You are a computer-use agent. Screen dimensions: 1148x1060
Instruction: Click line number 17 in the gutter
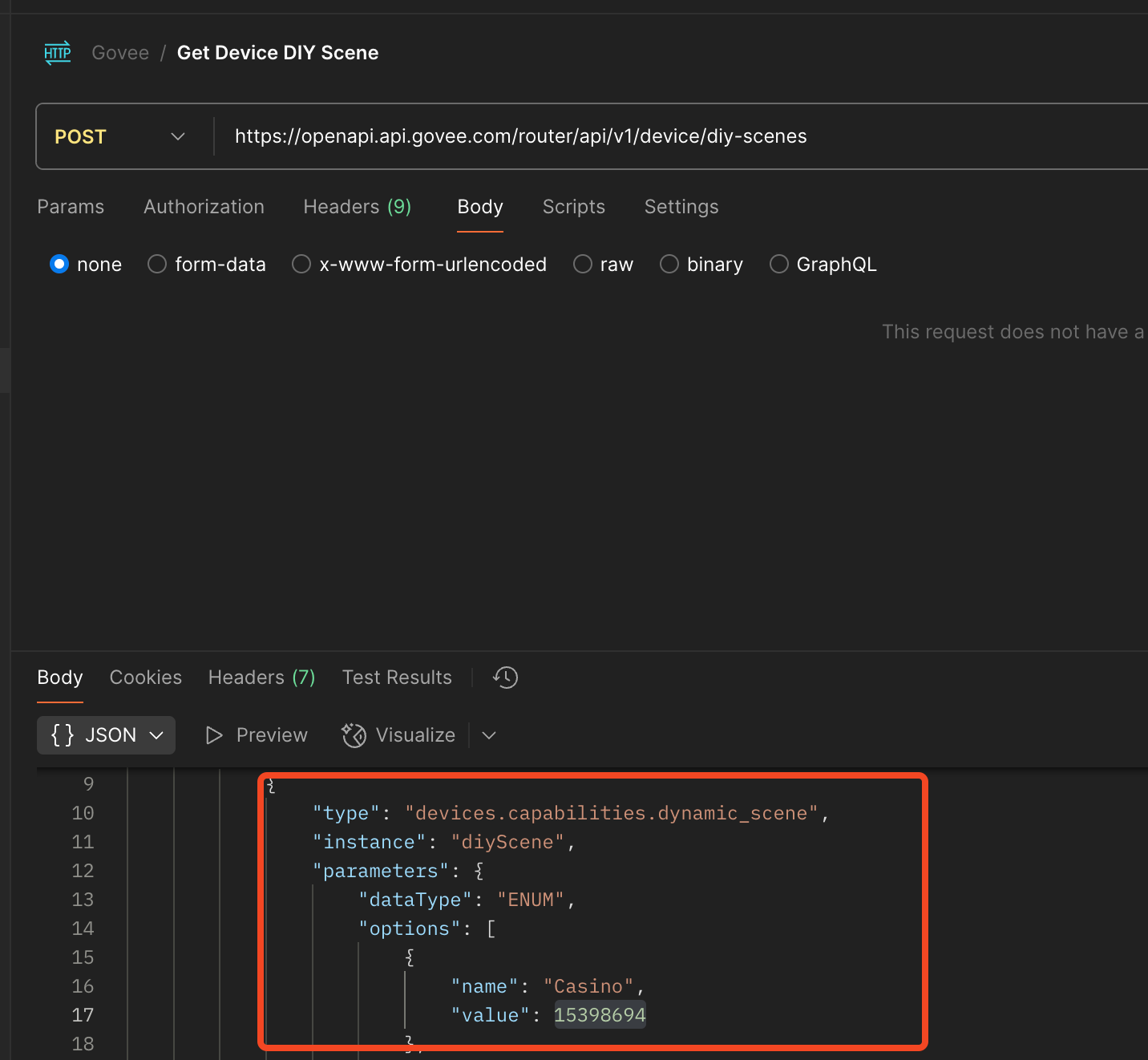point(83,1015)
